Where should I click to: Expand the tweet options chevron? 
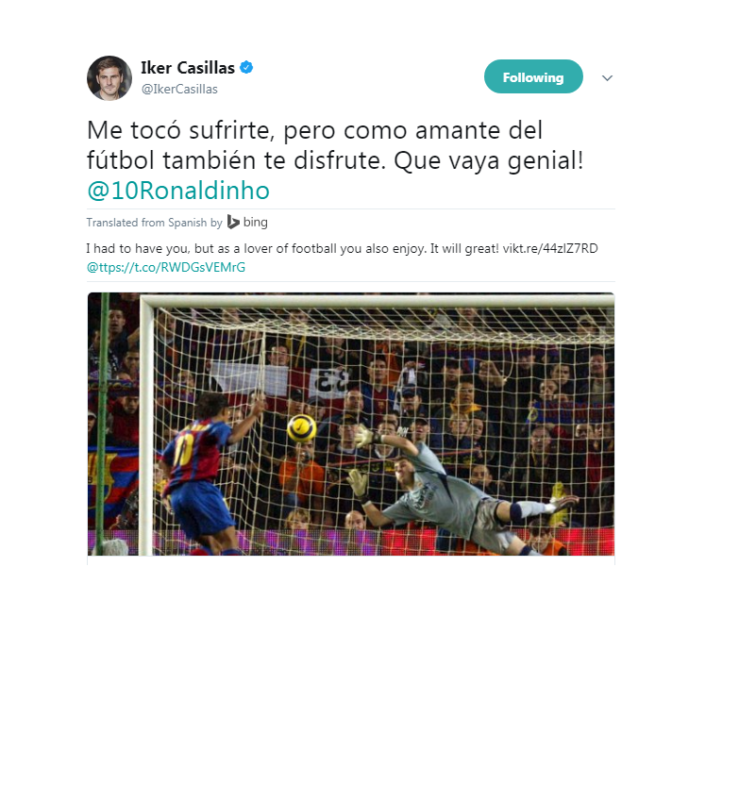coord(607,78)
